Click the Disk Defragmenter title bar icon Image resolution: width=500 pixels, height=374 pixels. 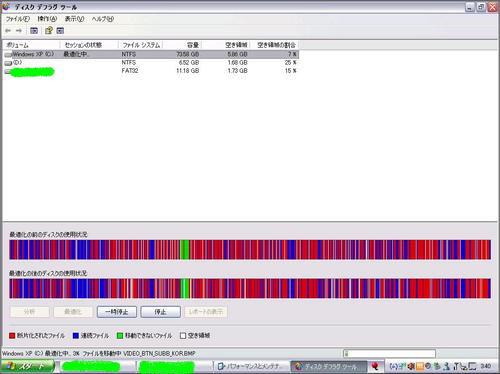6,6
